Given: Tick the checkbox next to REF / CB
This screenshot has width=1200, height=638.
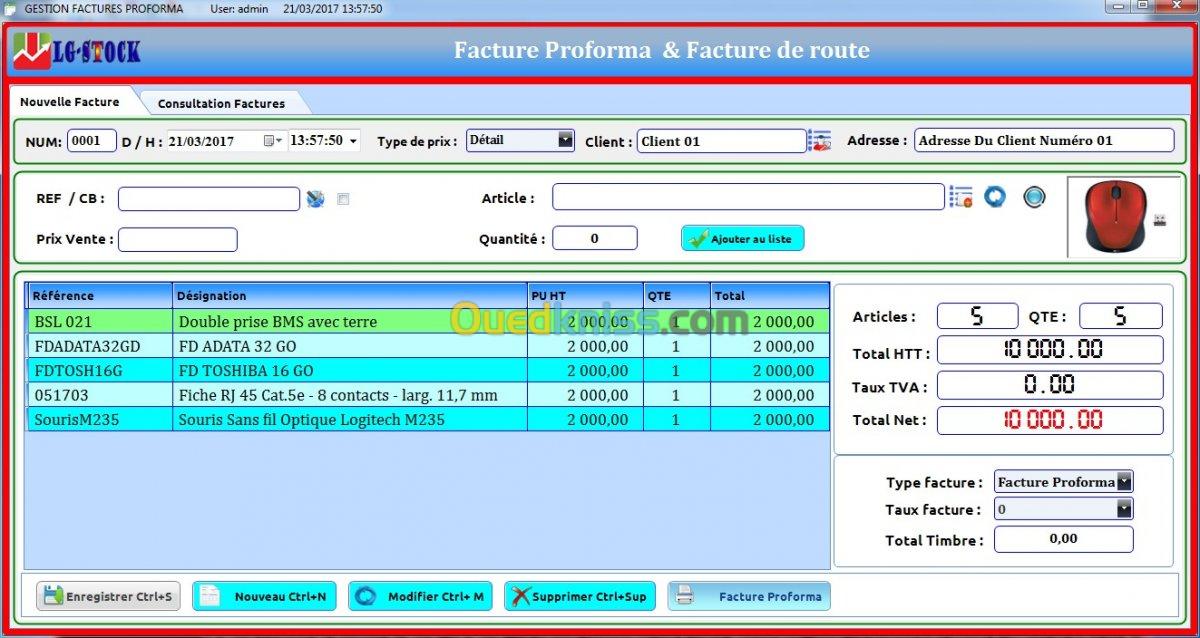Looking at the screenshot, I should coord(343,199).
